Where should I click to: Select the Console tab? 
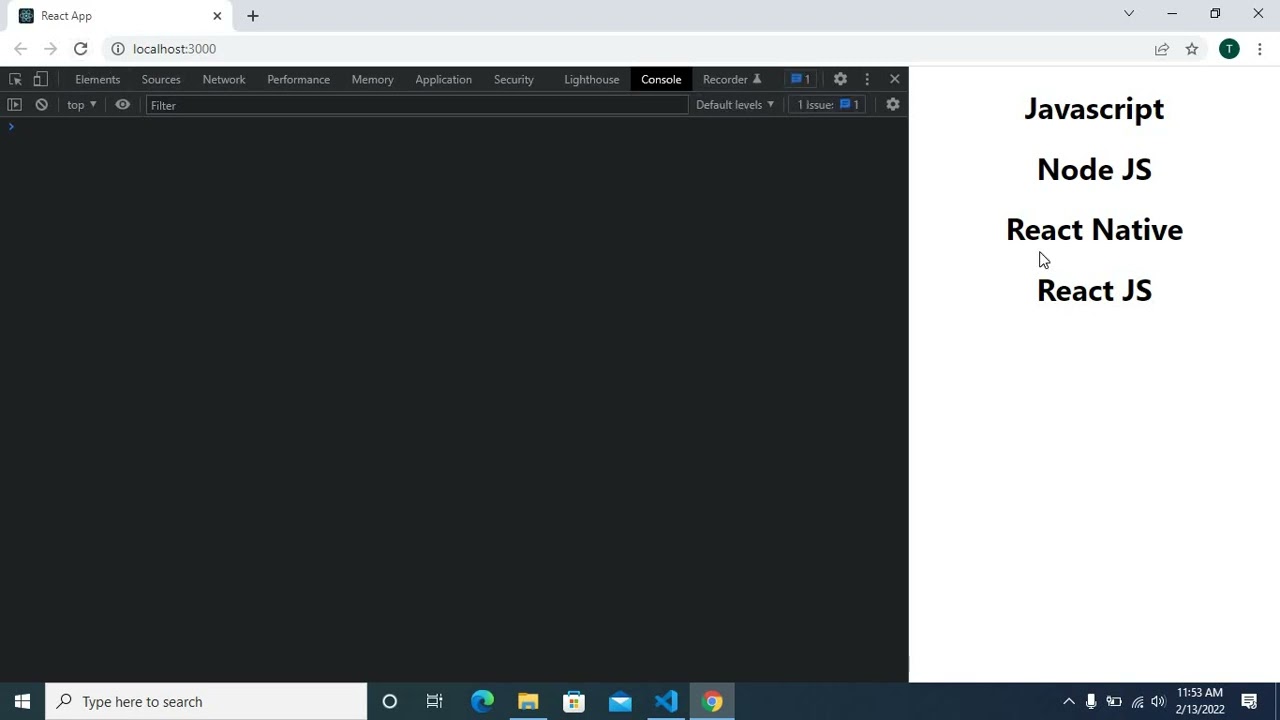click(661, 79)
